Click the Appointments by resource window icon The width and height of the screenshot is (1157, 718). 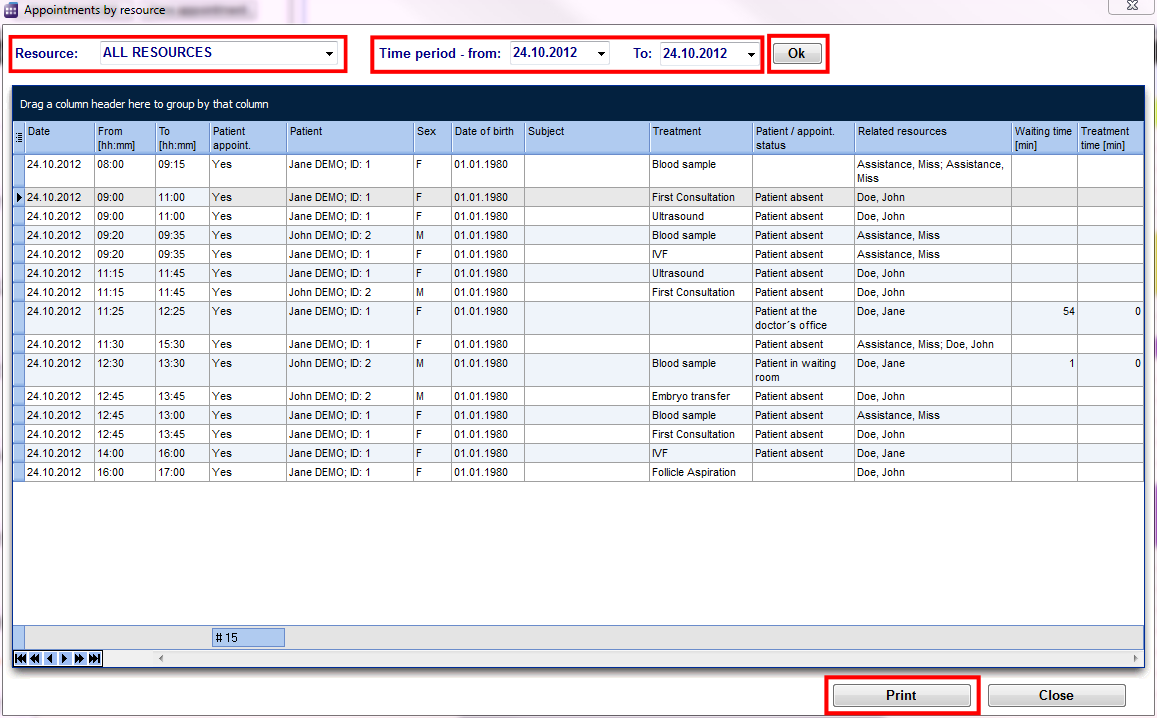(11, 10)
